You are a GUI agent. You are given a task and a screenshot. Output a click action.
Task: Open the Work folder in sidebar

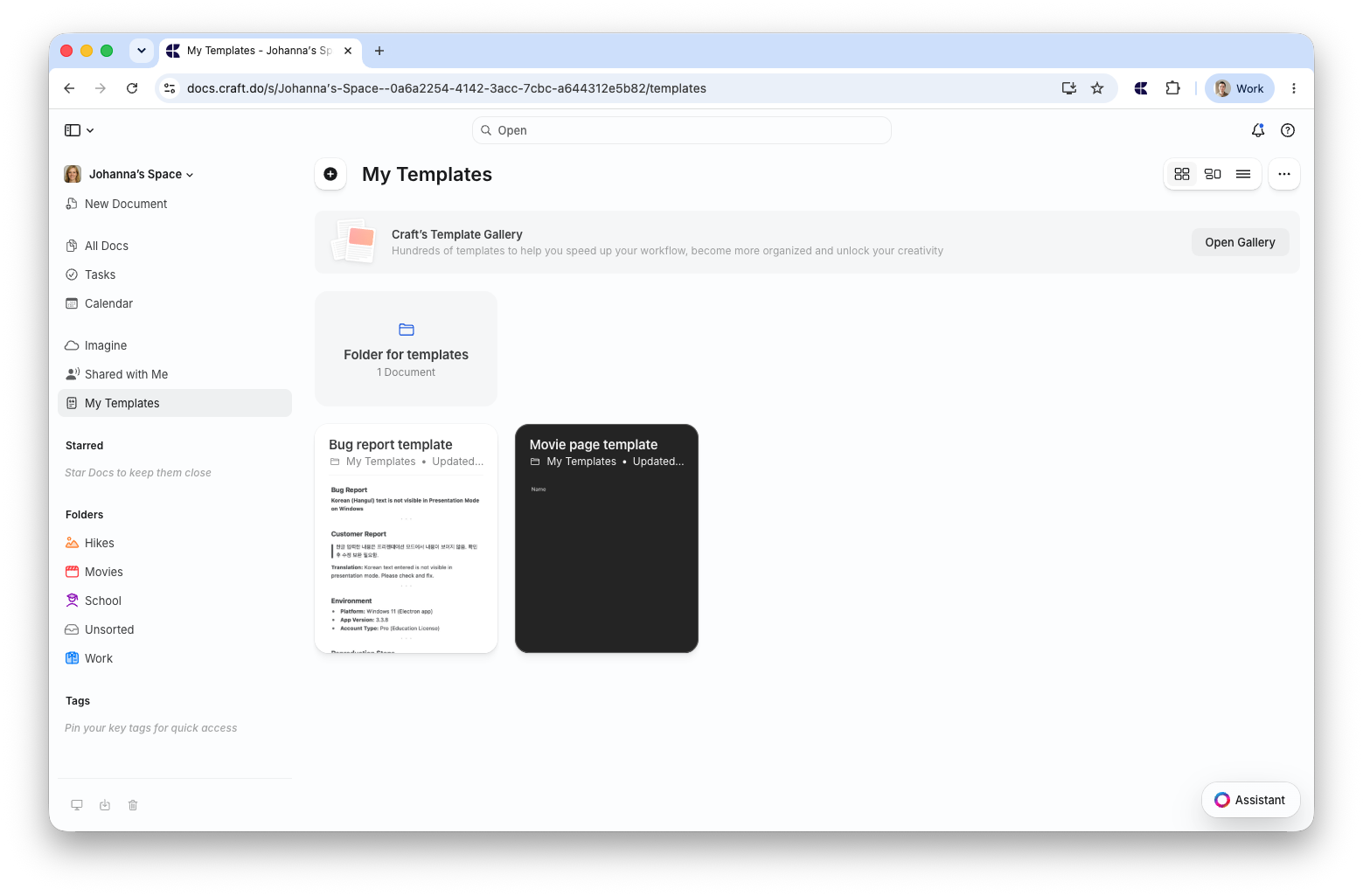[175, 658]
